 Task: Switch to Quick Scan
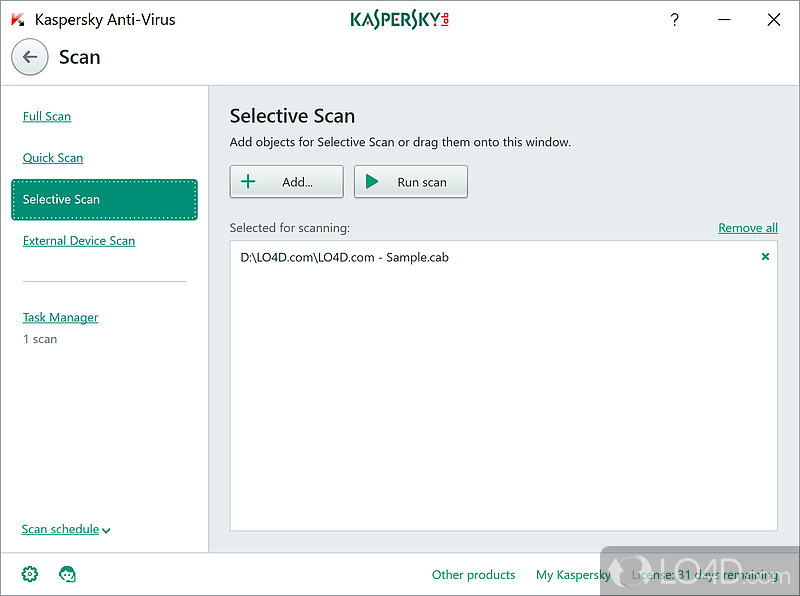click(53, 158)
